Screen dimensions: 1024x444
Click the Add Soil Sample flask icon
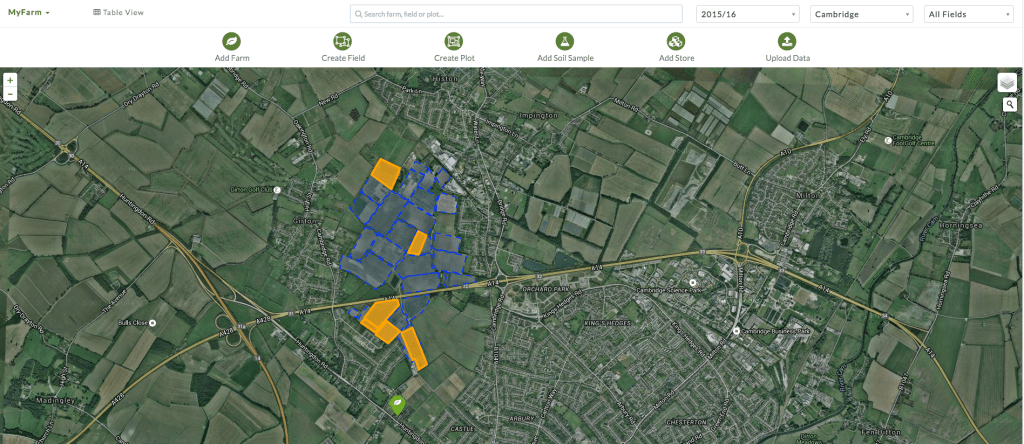pyautogui.click(x=565, y=42)
